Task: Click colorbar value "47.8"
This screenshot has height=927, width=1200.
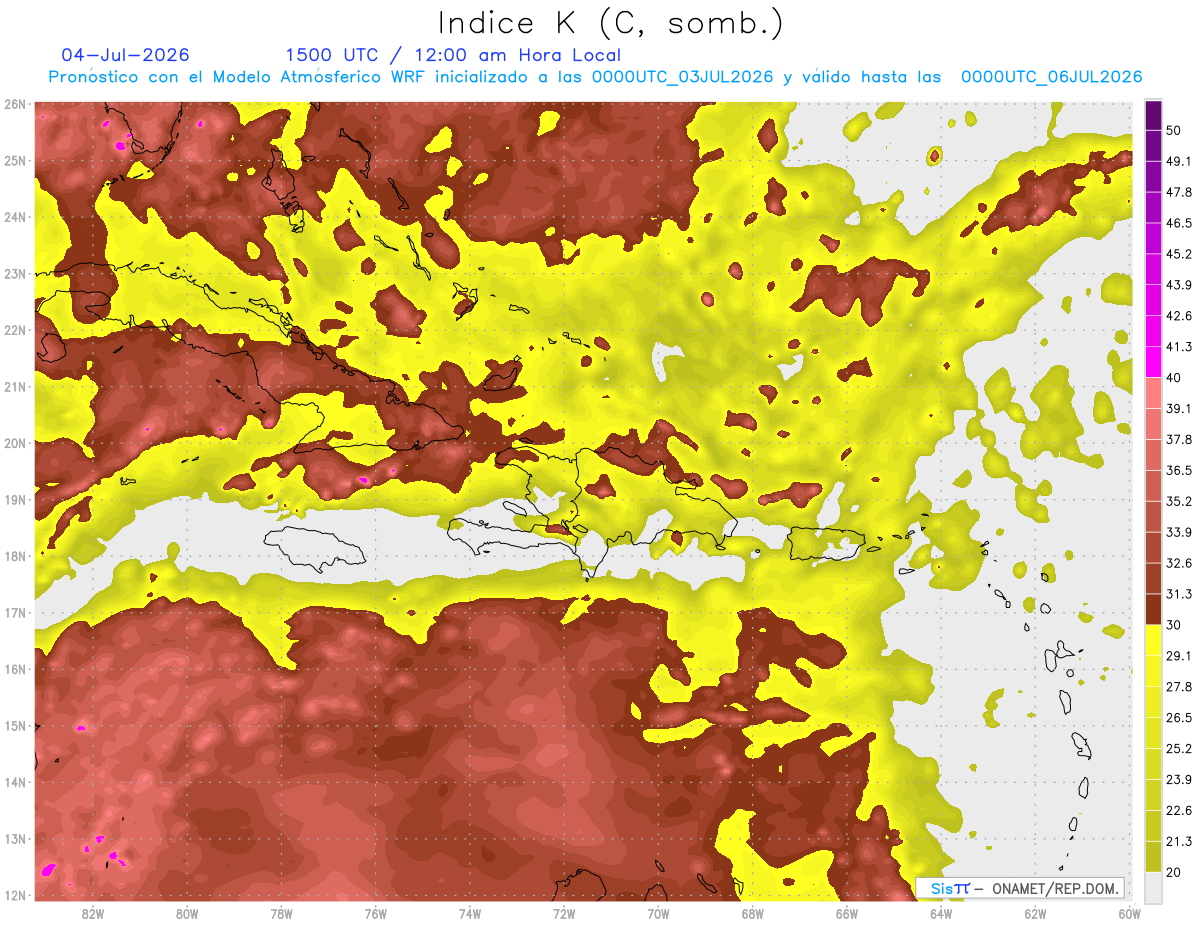Action: pos(1180,192)
